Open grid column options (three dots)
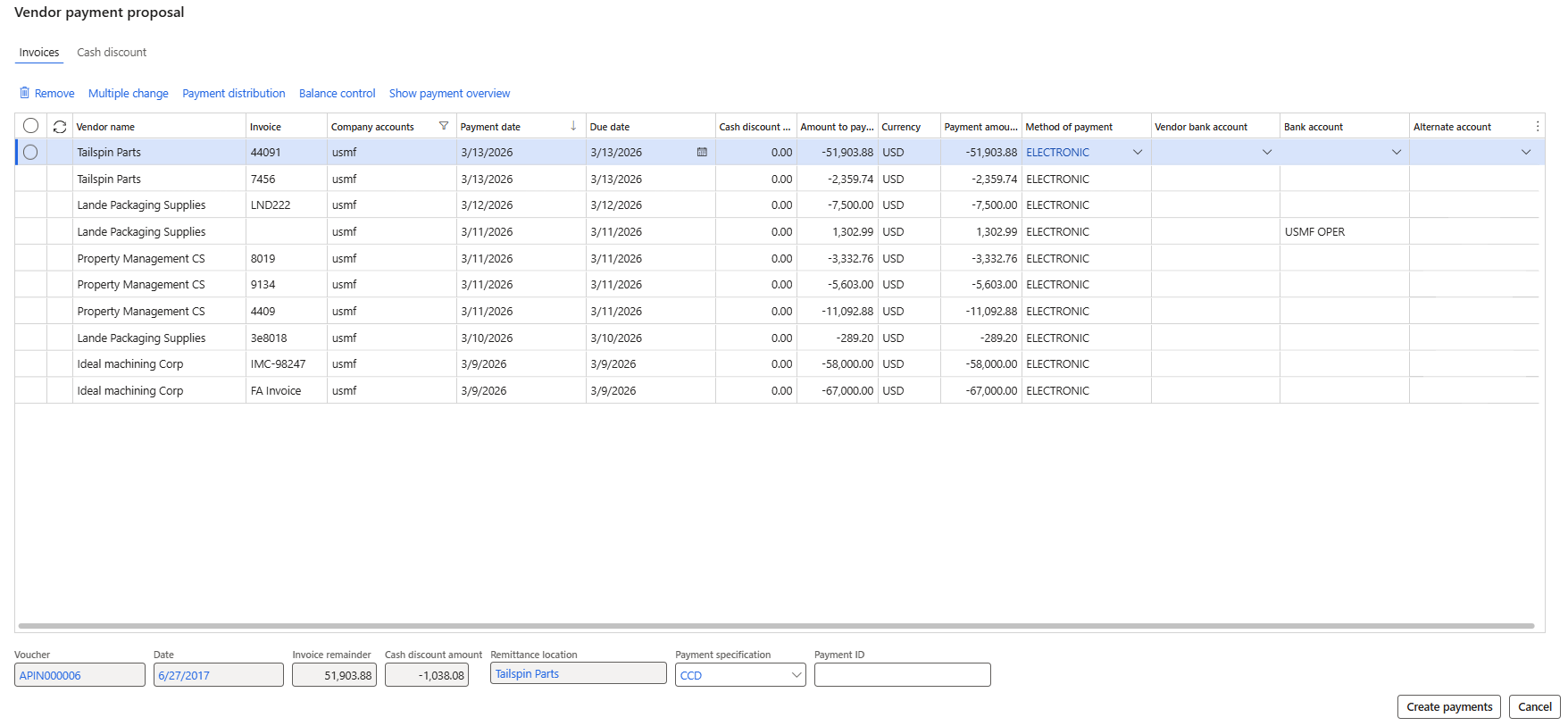 coord(1537,127)
